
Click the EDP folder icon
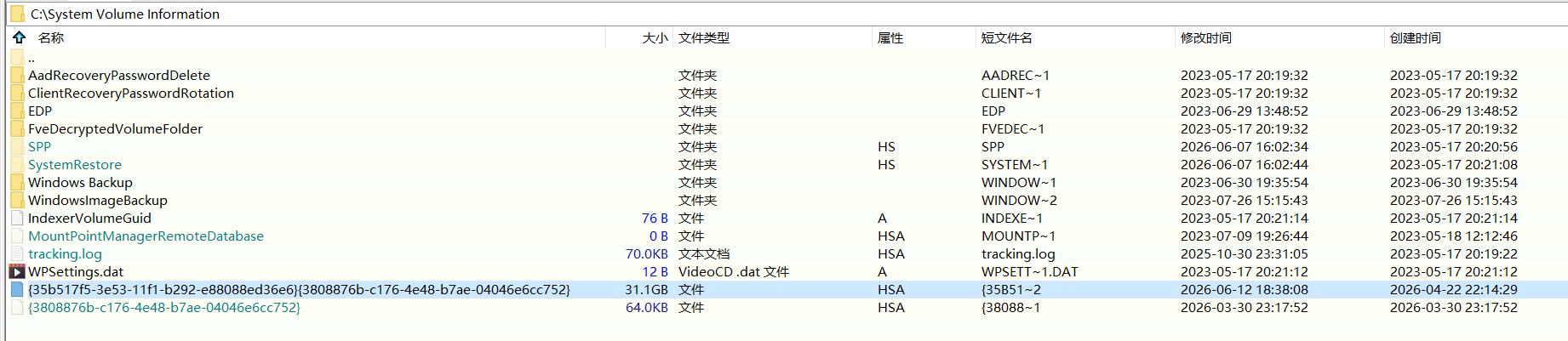17,111
